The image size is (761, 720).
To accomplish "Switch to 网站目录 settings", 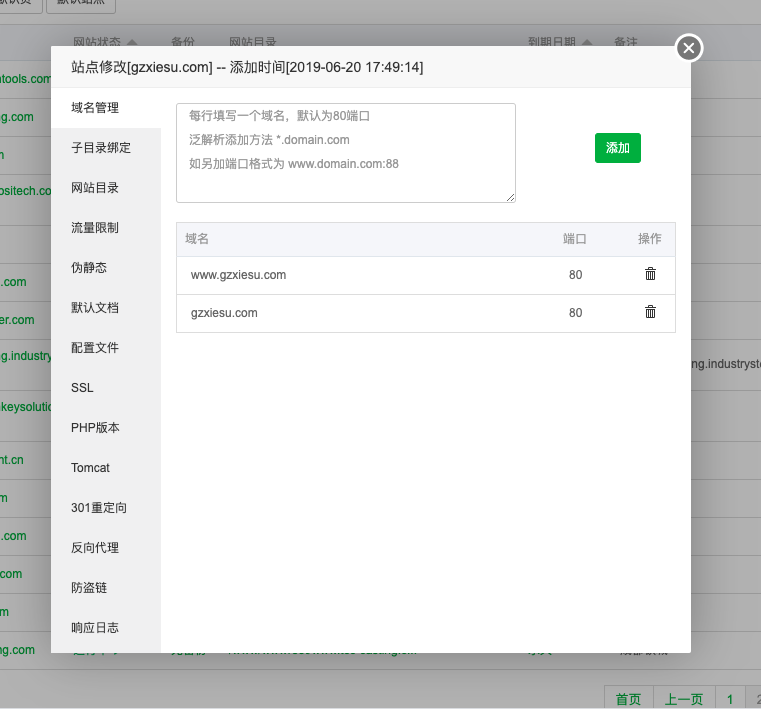I will click(x=95, y=188).
